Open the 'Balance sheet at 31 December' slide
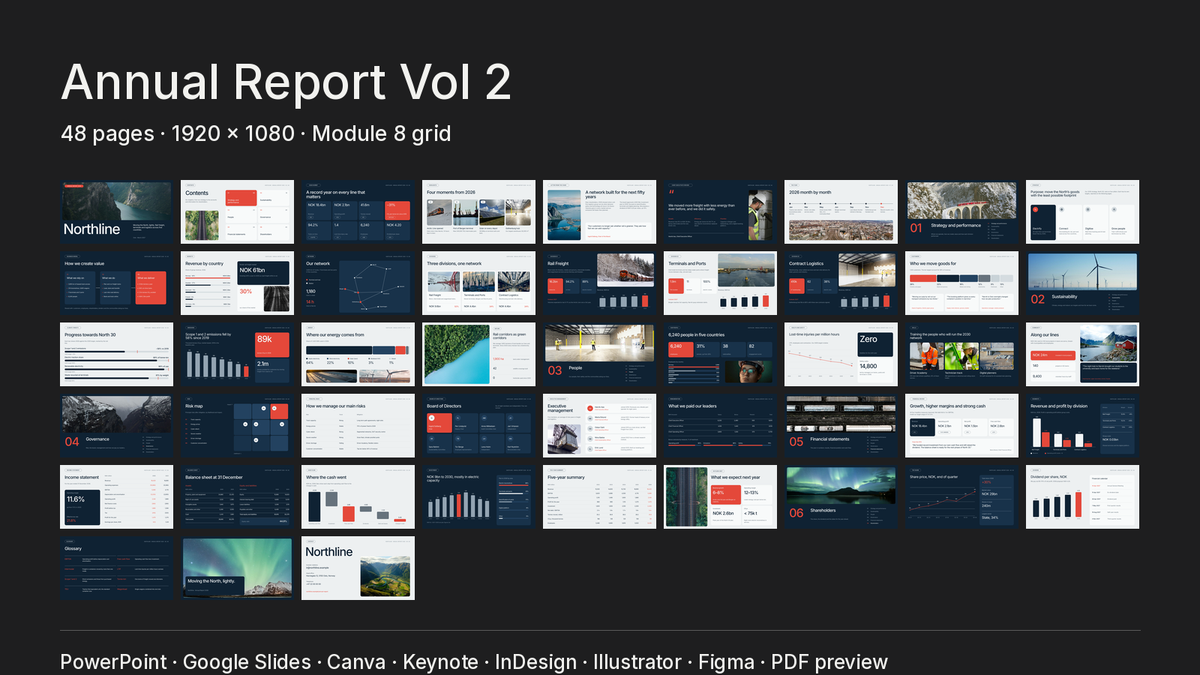 (x=237, y=497)
